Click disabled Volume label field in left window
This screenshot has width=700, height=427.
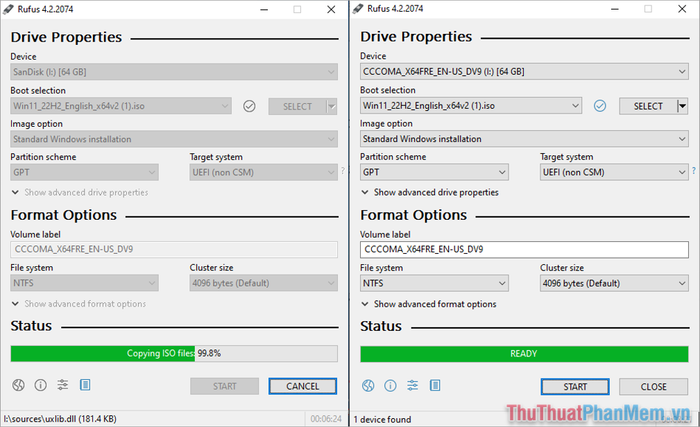coord(174,249)
